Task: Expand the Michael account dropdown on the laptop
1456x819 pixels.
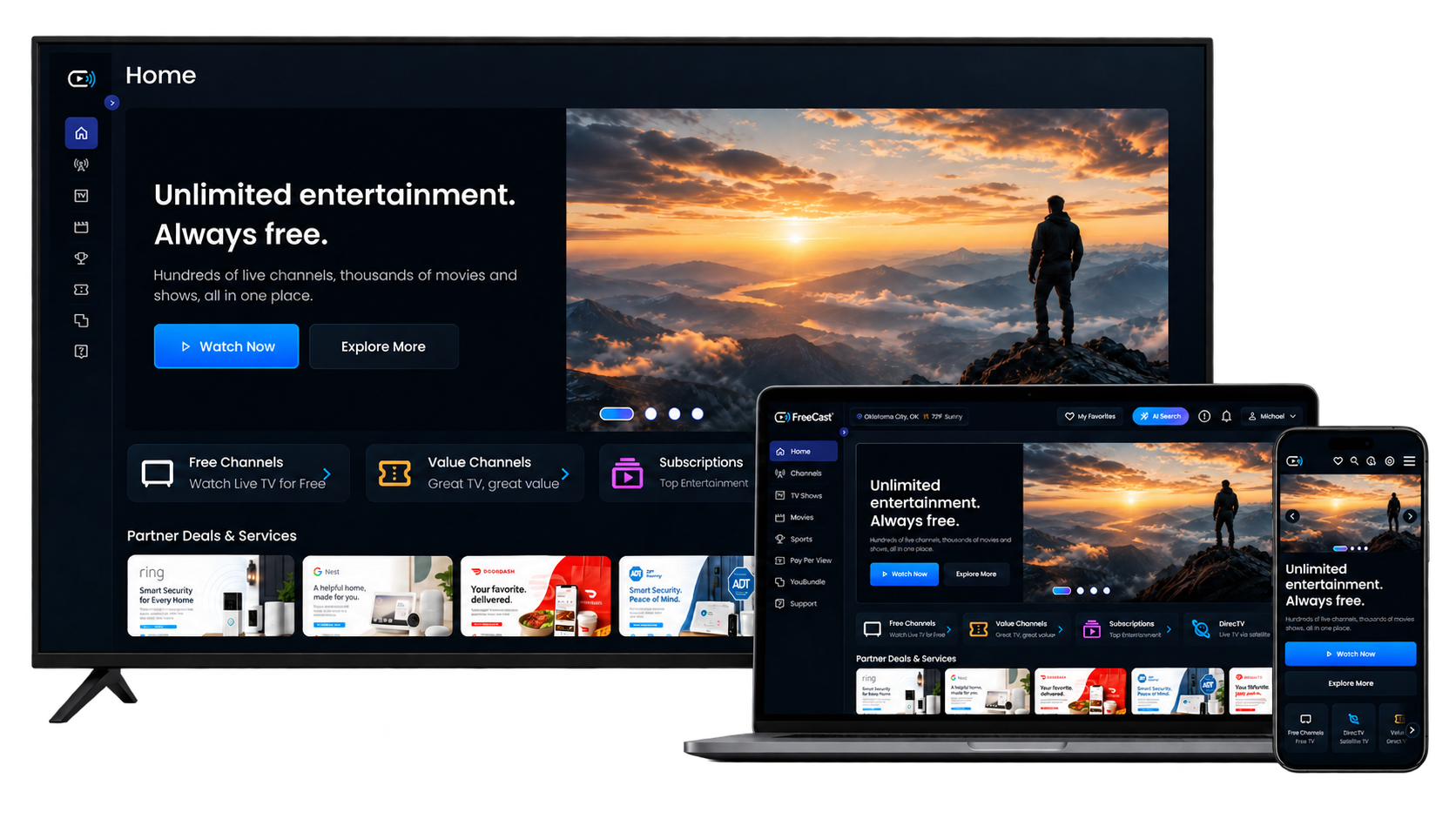Action: (1272, 416)
